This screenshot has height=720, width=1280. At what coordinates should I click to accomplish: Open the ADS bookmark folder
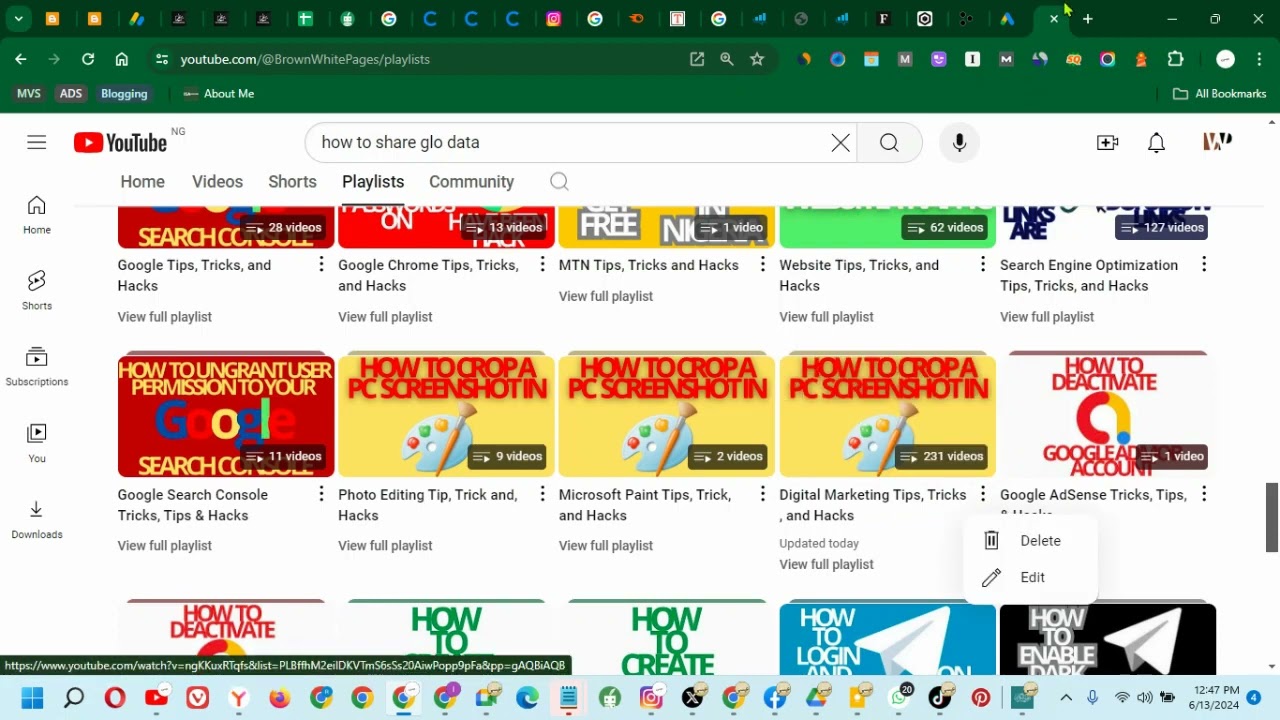click(x=71, y=93)
